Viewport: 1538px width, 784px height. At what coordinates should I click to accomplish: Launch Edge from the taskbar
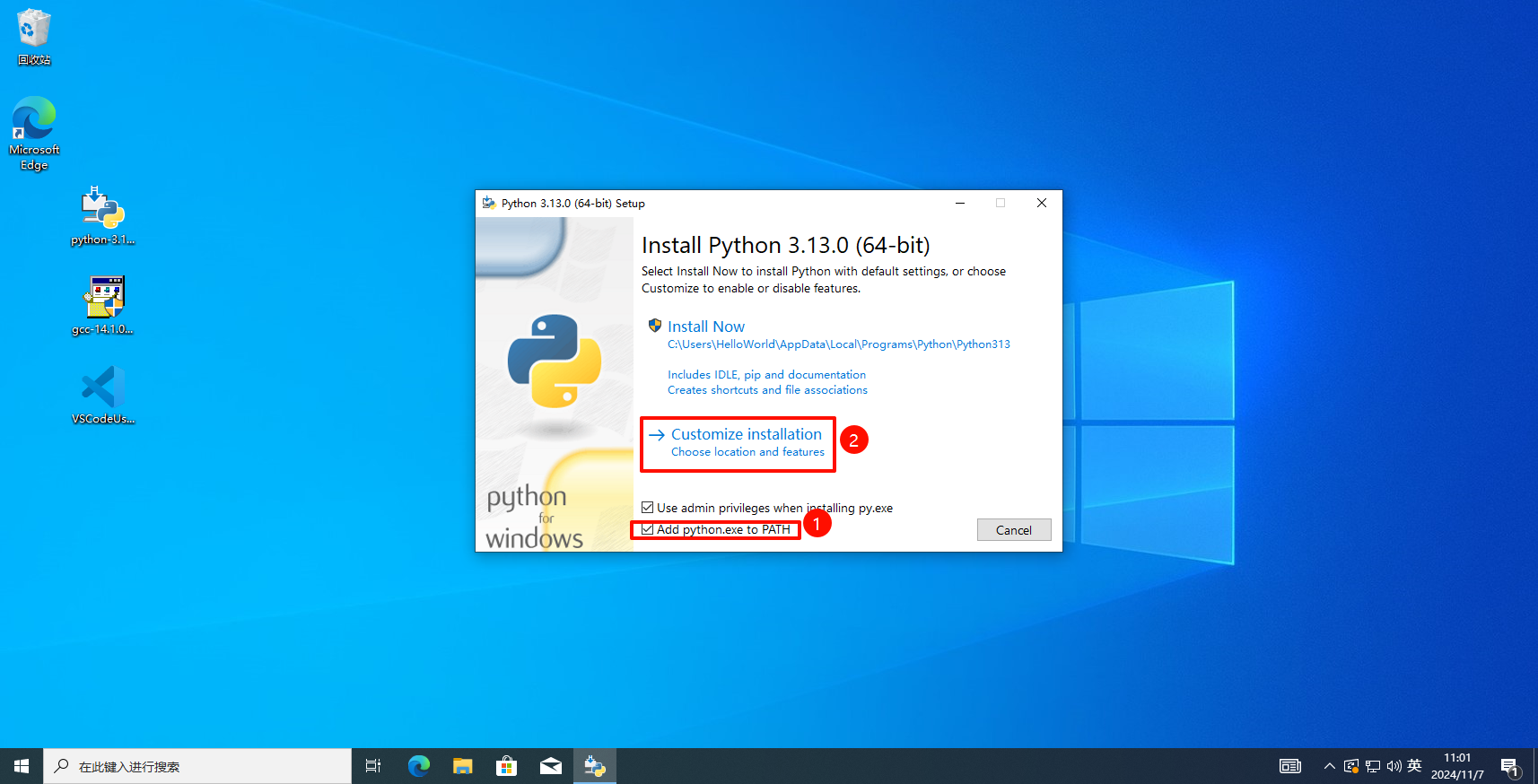[419, 766]
